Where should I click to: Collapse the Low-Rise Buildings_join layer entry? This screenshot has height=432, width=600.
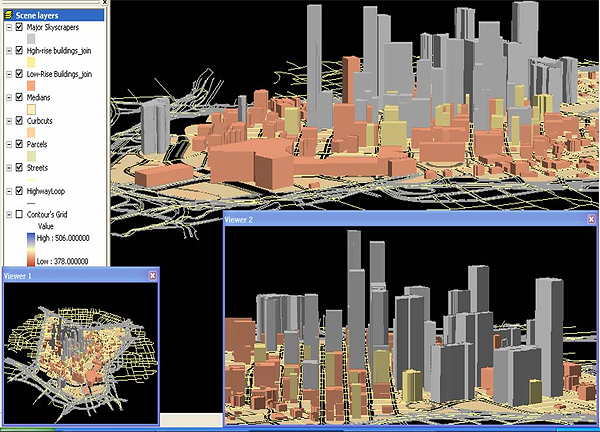click(x=9, y=74)
